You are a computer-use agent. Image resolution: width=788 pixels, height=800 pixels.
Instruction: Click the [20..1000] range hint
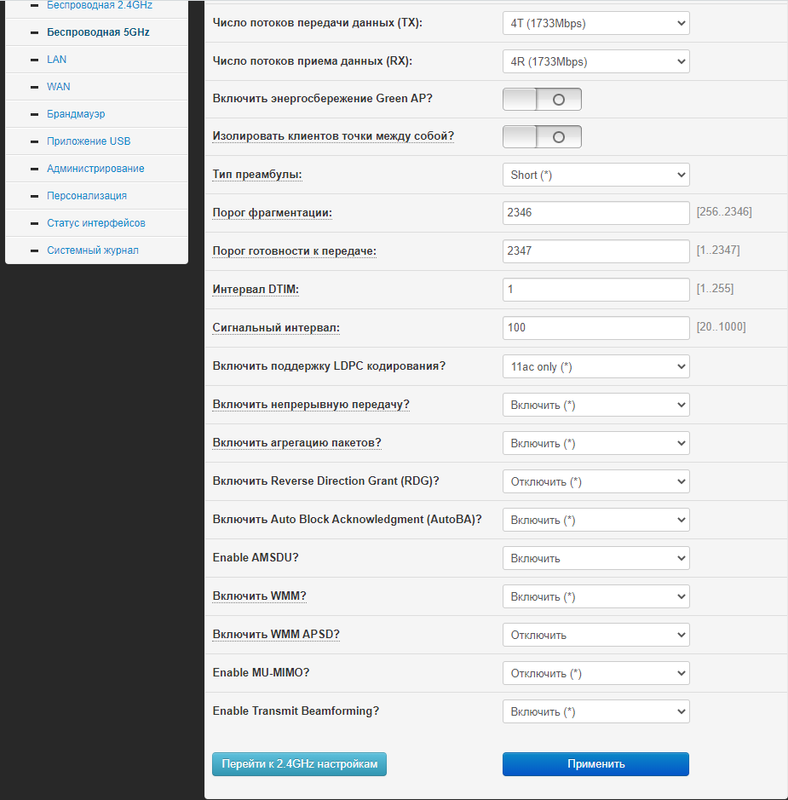pyautogui.click(x=721, y=327)
